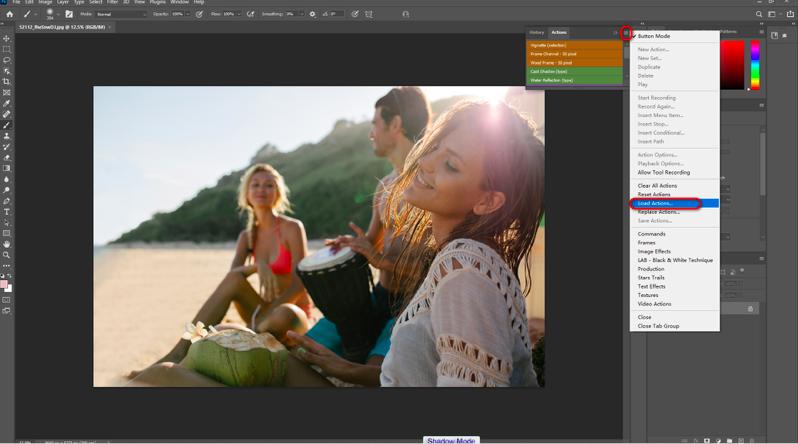
Task: Select the Gradient tool
Action: (7, 168)
